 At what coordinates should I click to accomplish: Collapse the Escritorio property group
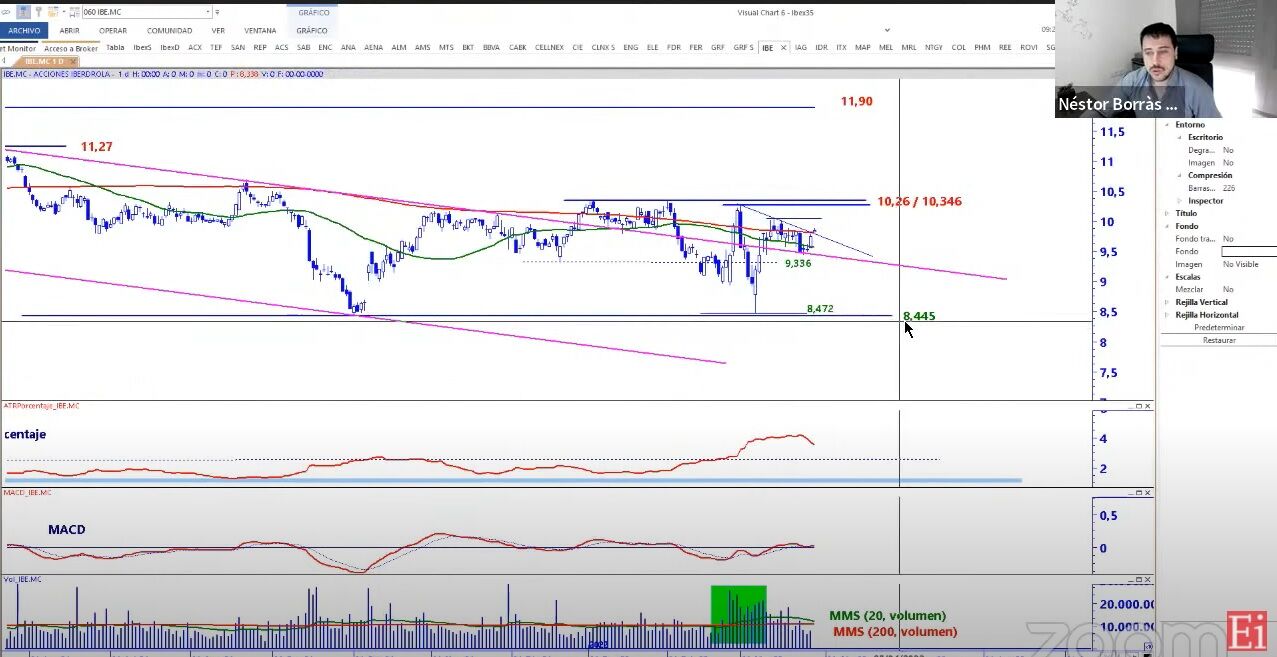point(1180,137)
